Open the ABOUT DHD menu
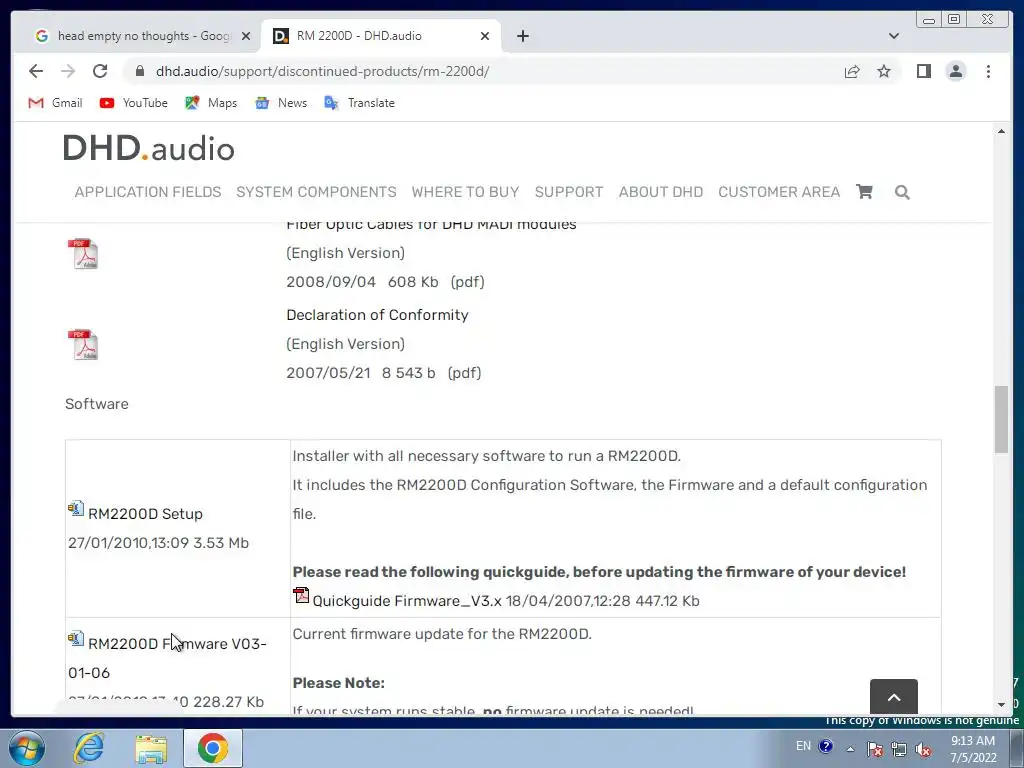 click(661, 192)
